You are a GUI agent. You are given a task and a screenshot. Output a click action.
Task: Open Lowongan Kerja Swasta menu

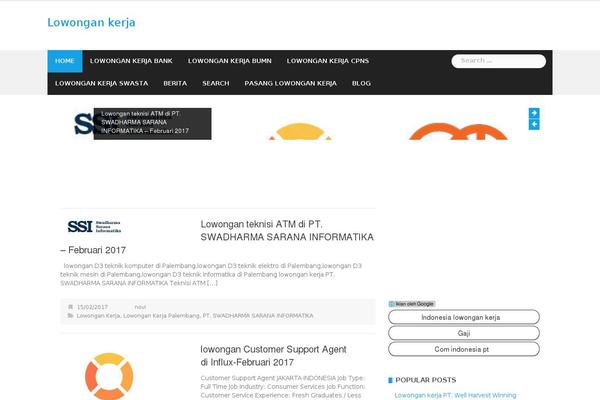[x=101, y=83]
